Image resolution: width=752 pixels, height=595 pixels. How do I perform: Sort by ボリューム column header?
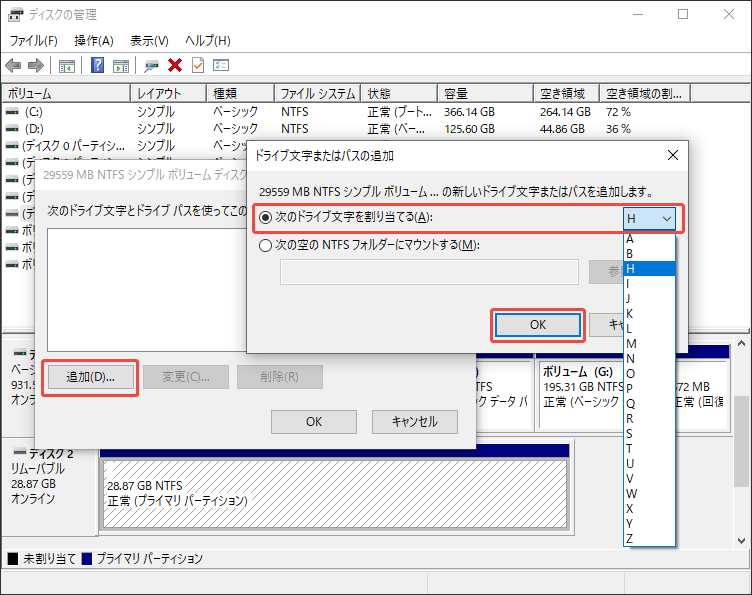(x=66, y=93)
